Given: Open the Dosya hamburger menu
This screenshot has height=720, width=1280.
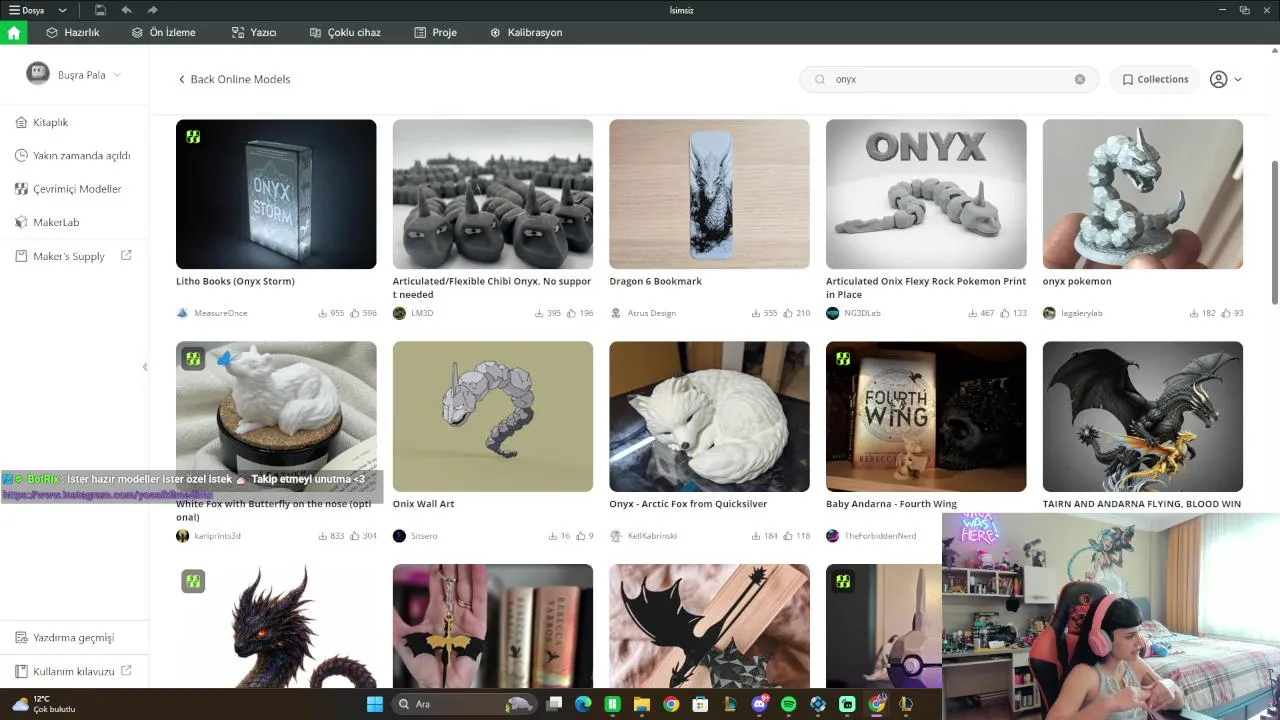Looking at the screenshot, I should [x=27, y=10].
